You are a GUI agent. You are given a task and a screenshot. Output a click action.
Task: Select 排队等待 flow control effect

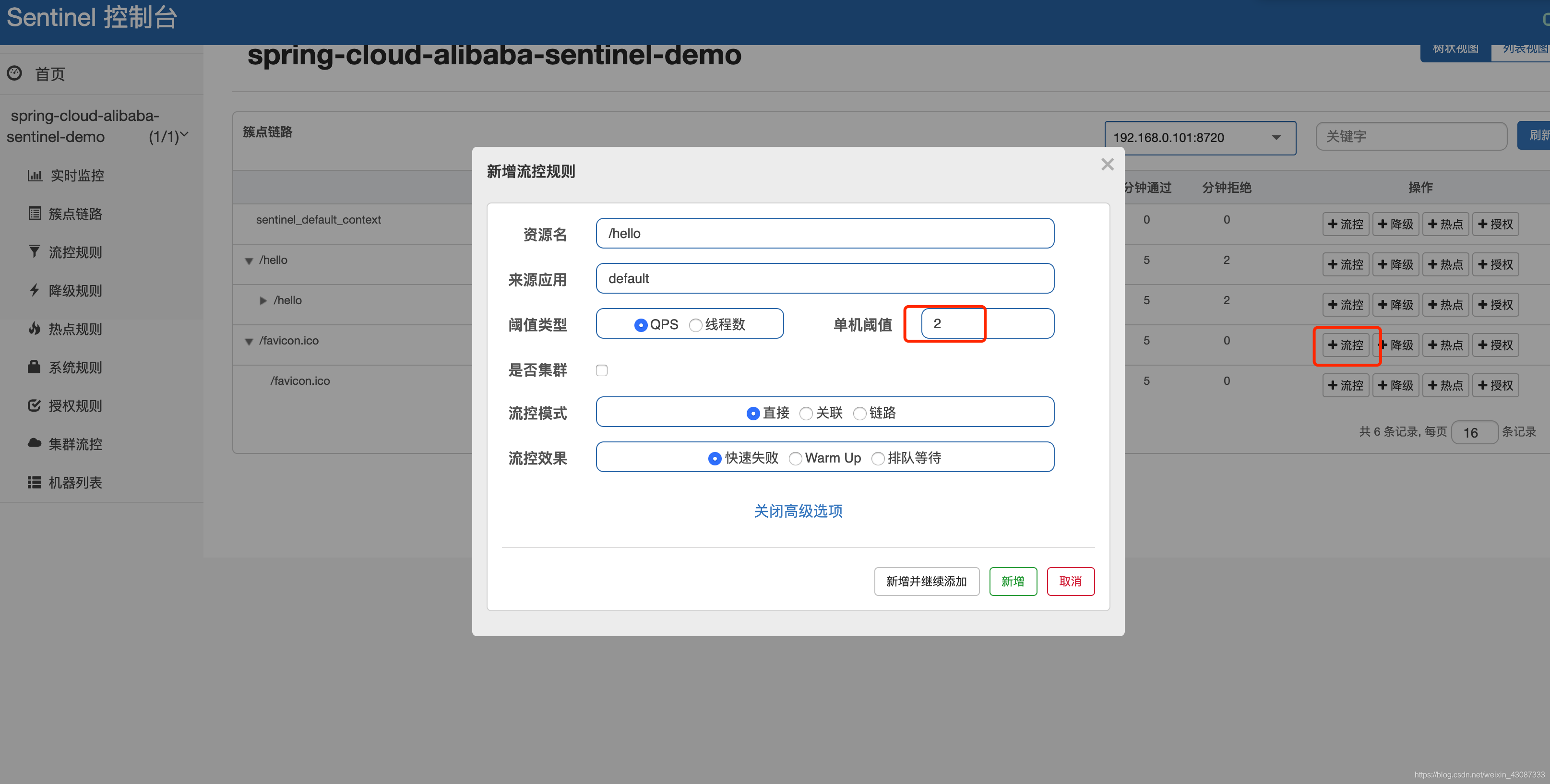click(878, 459)
